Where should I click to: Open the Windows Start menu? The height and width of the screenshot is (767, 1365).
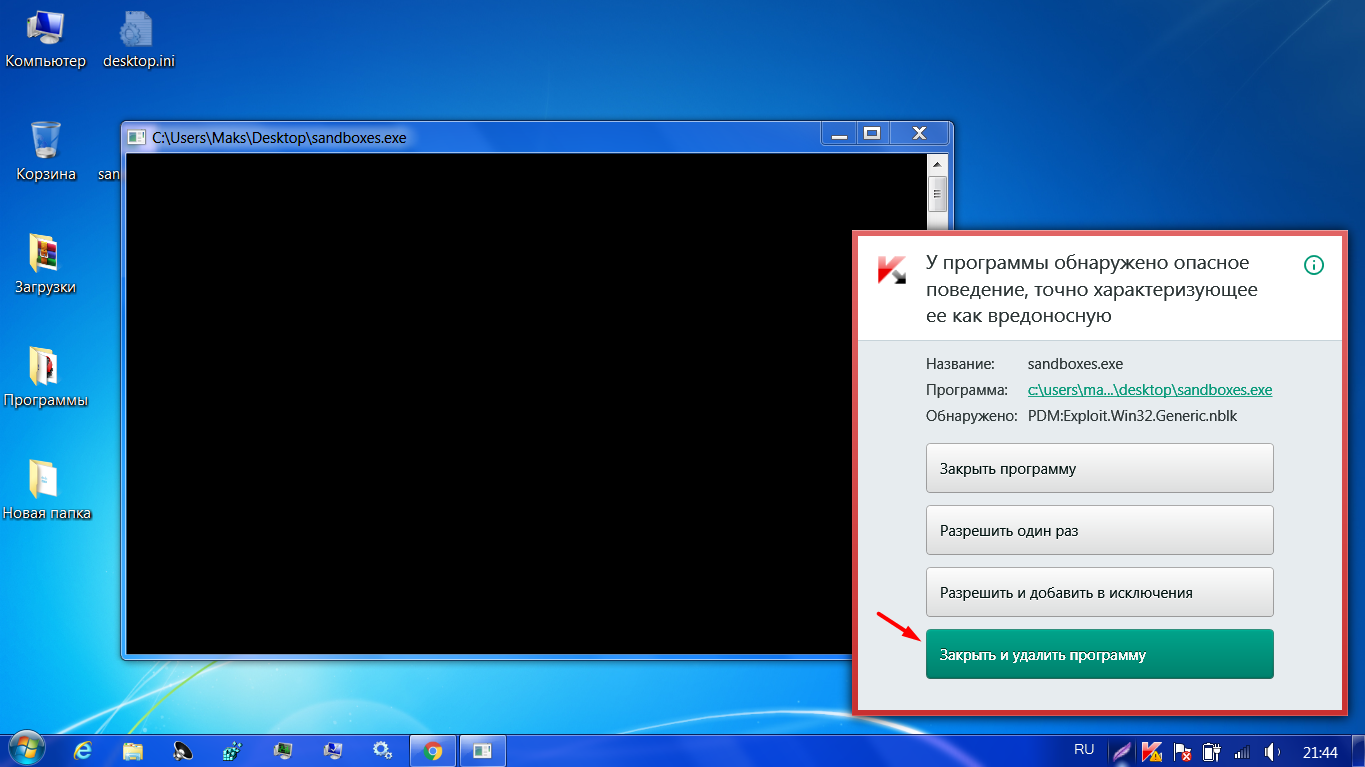pos(25,750)
